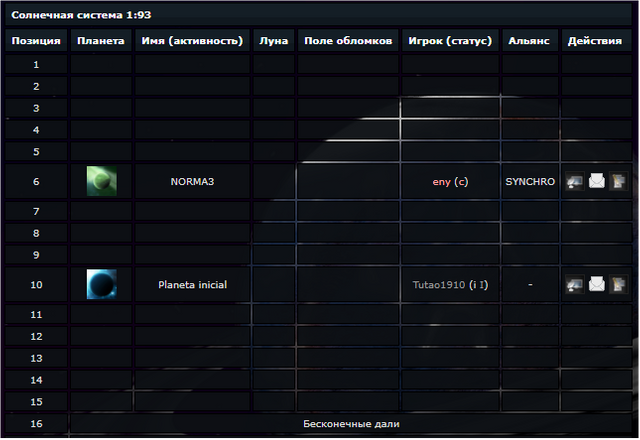
Task: Click the Альянс column header
Action: 529,41
